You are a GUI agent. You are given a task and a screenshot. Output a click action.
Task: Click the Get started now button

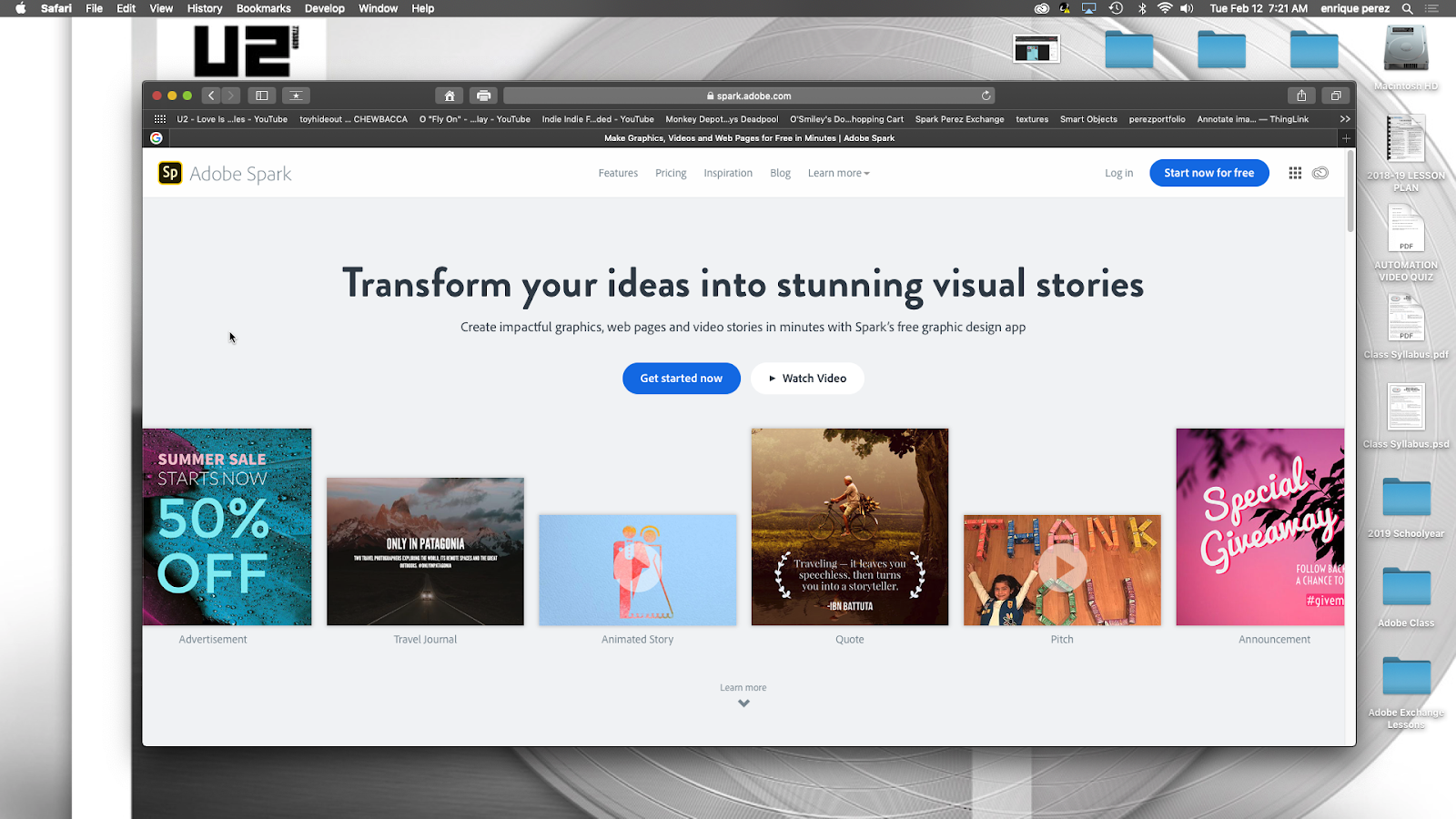681,379
